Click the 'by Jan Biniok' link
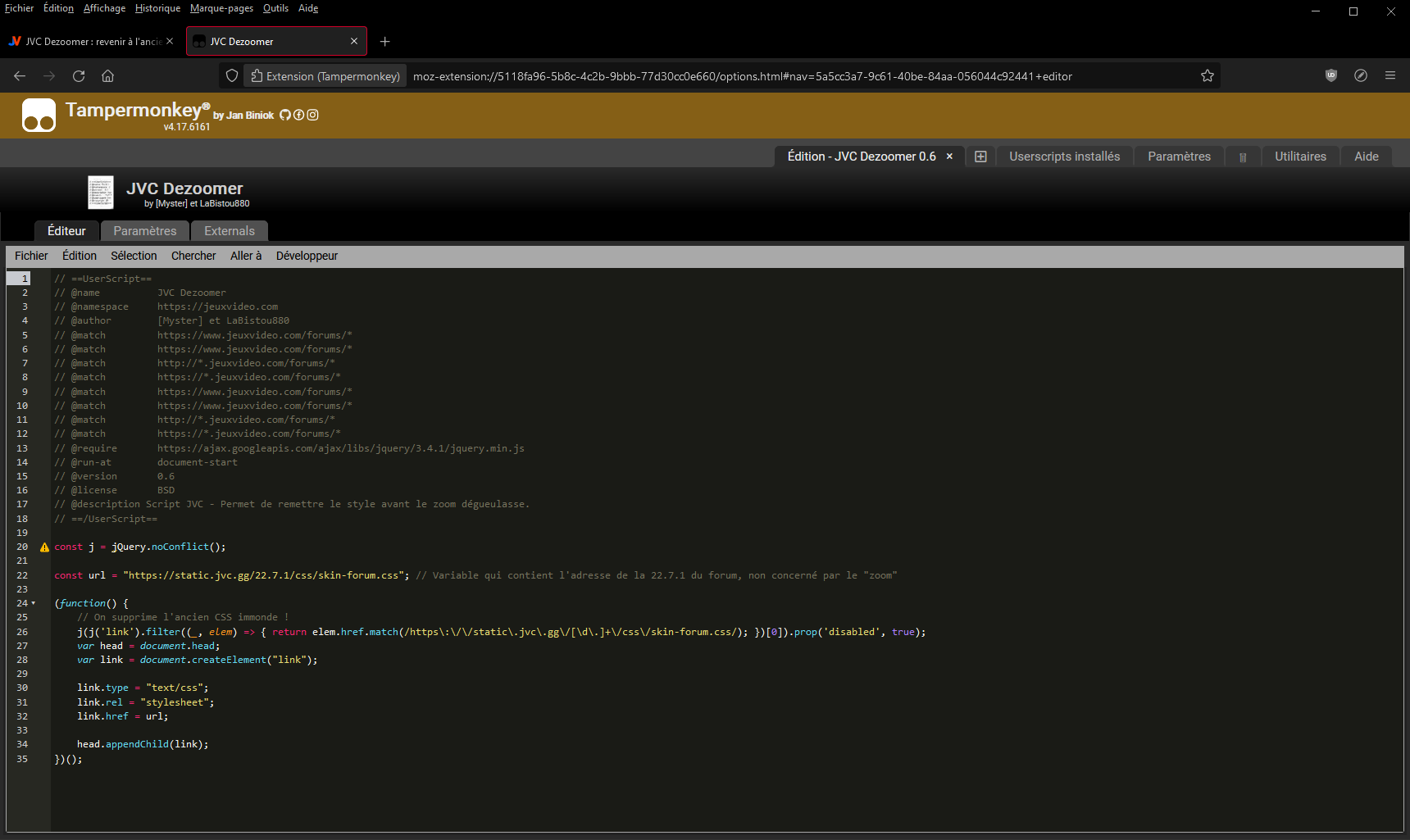This screenshot has width=1410, height=840. [243, 116]
